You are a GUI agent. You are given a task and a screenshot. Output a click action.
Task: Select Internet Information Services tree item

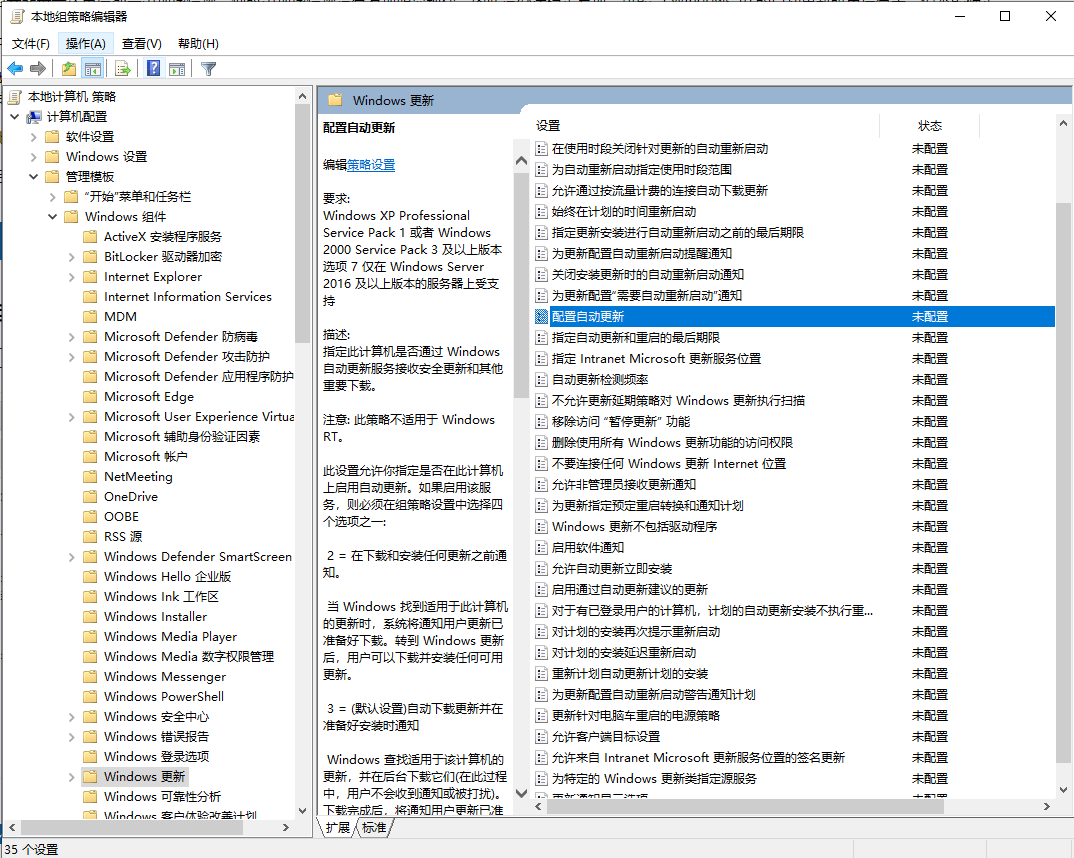coord(188,296)
